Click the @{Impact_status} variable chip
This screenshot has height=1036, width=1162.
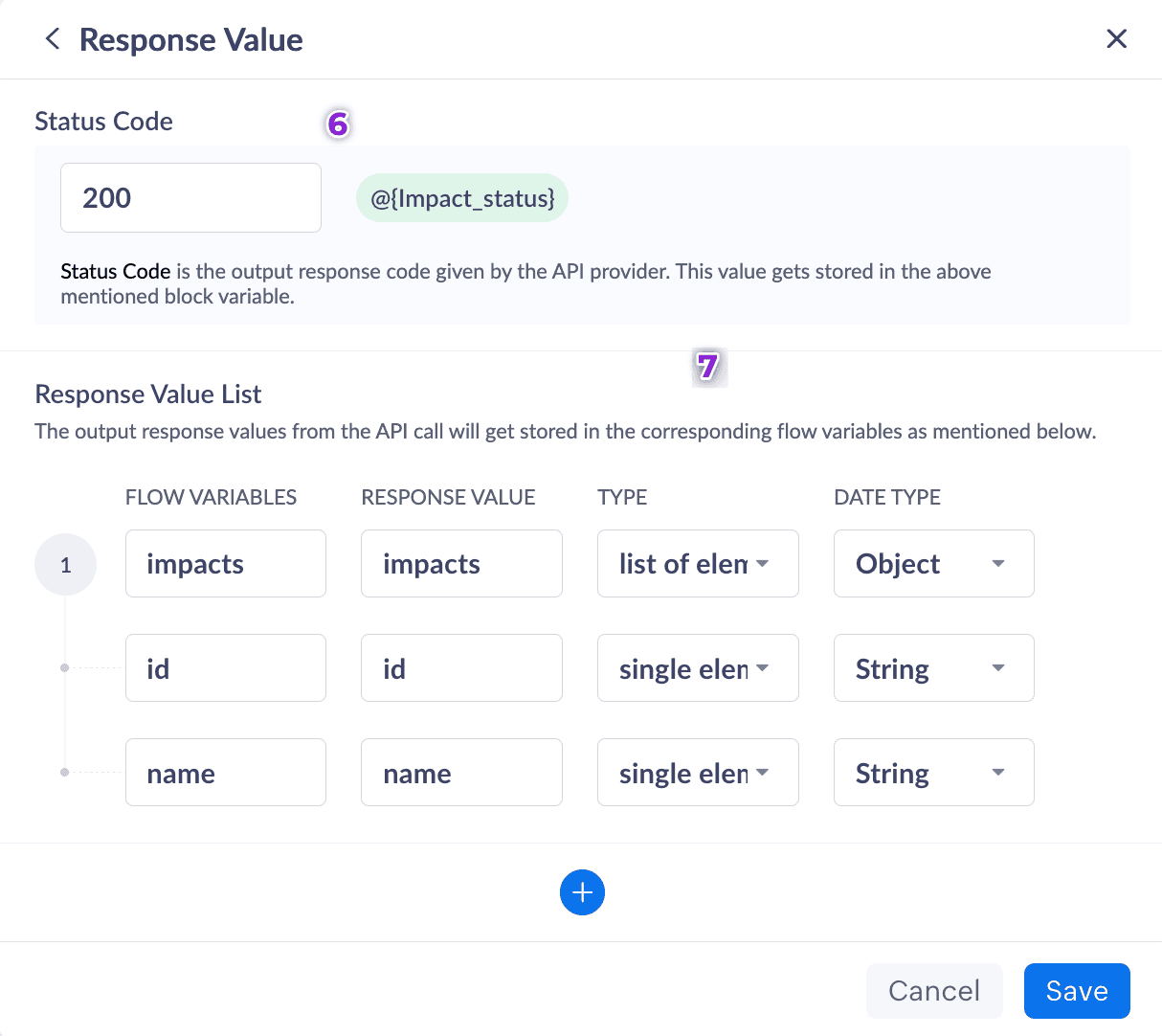tap(462, 198)
